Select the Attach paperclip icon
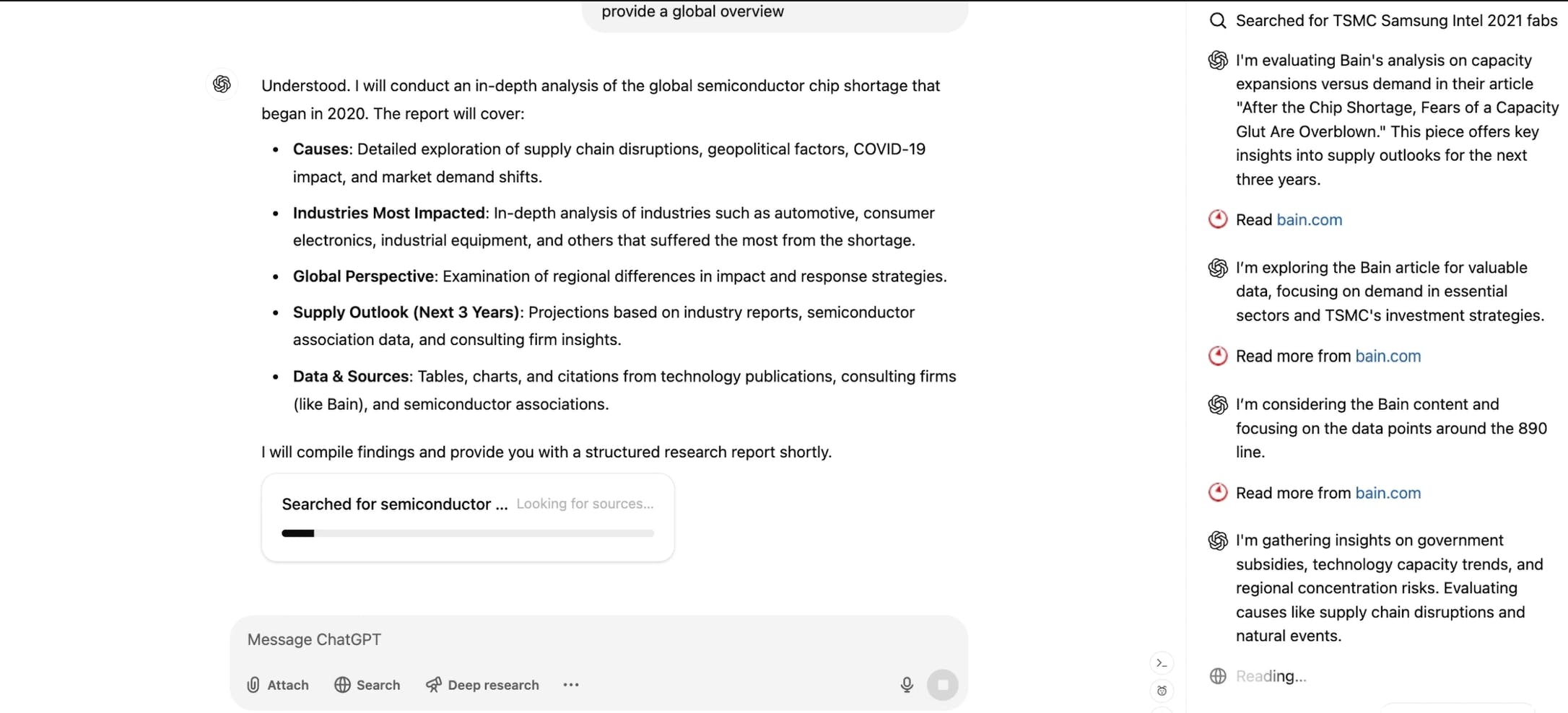 tap(253, 684)
